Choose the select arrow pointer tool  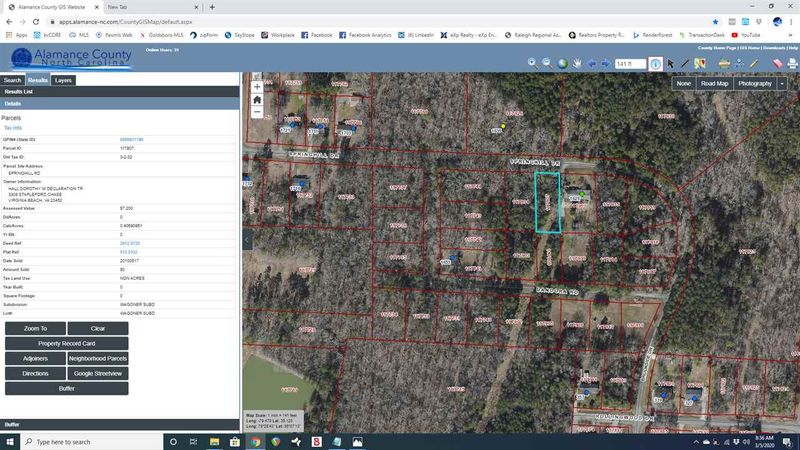point(670,64)
